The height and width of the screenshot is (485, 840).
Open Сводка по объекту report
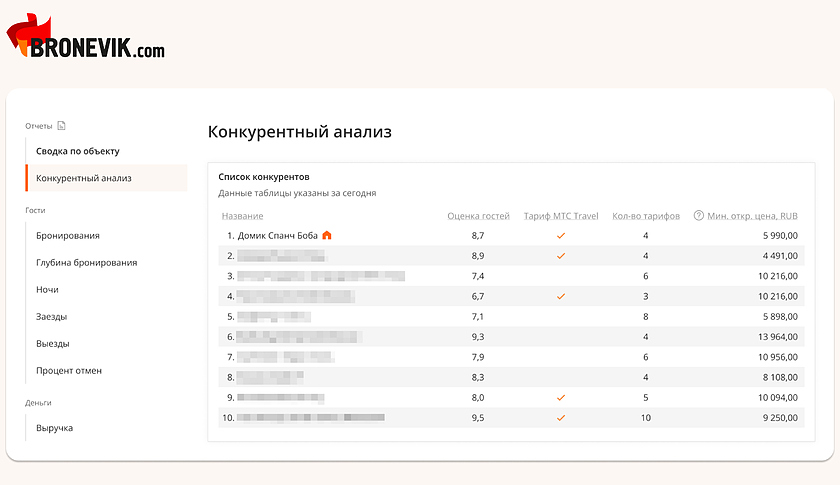point(78,151)
